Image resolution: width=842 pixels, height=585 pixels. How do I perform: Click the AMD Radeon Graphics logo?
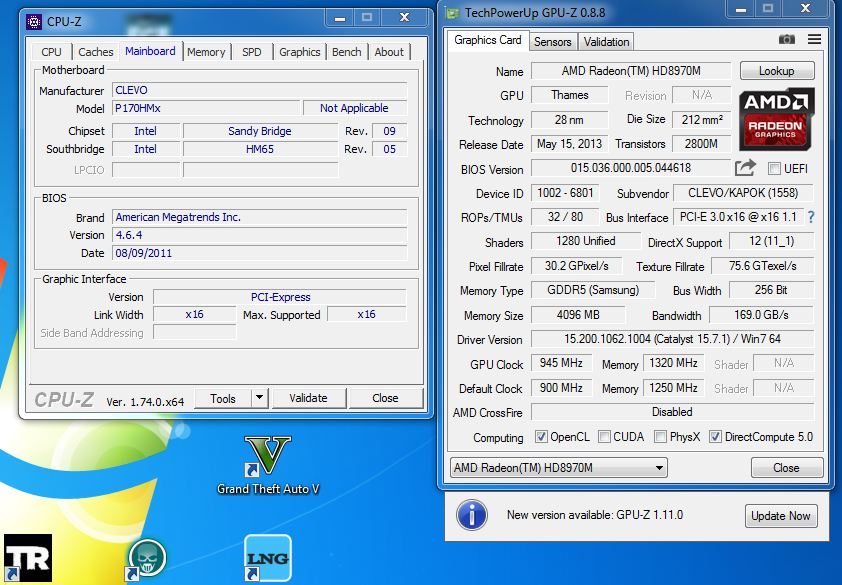coord(776,119)
